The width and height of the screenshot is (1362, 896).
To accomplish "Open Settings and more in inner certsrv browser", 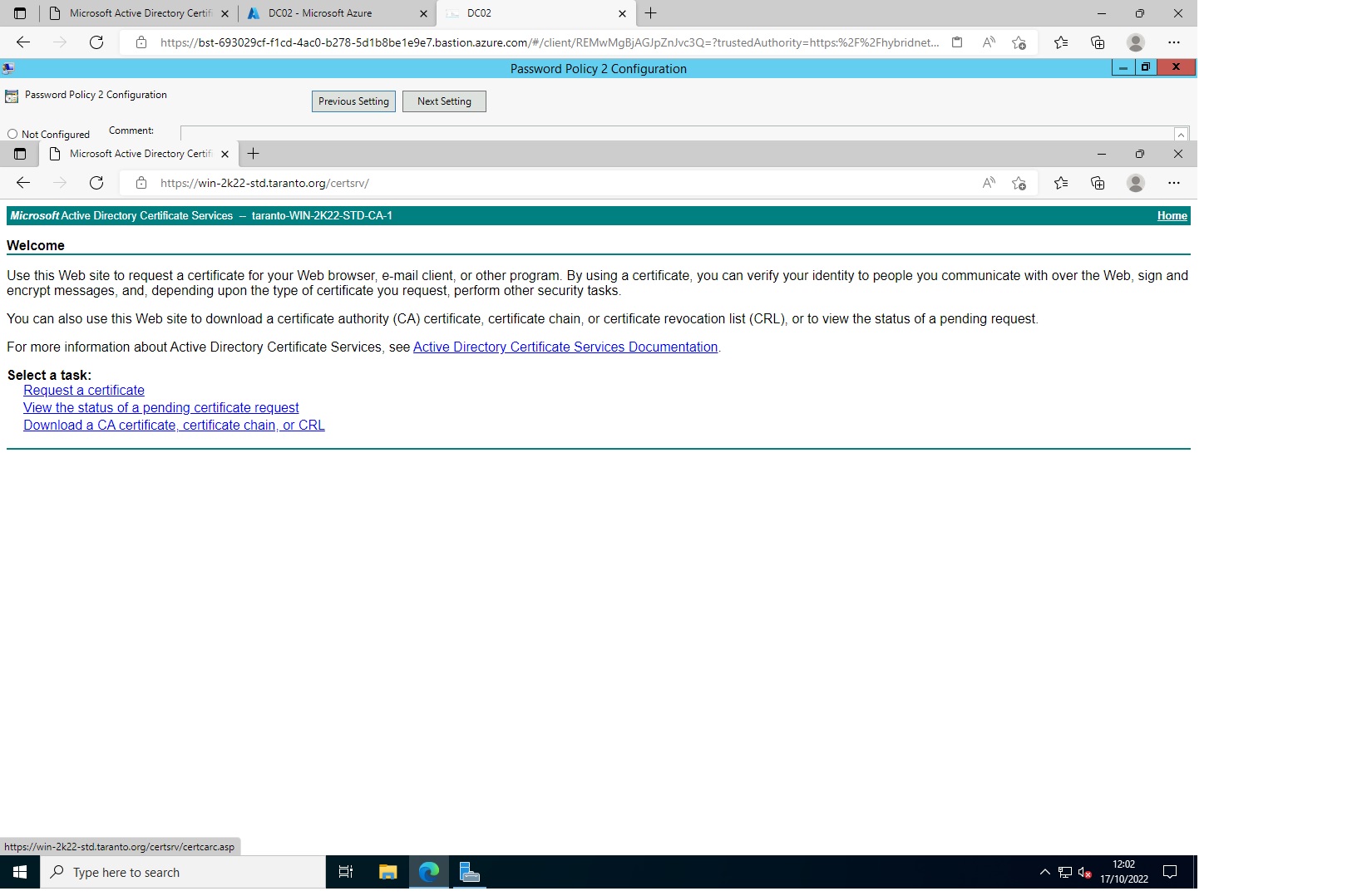I will [1174, 183].
